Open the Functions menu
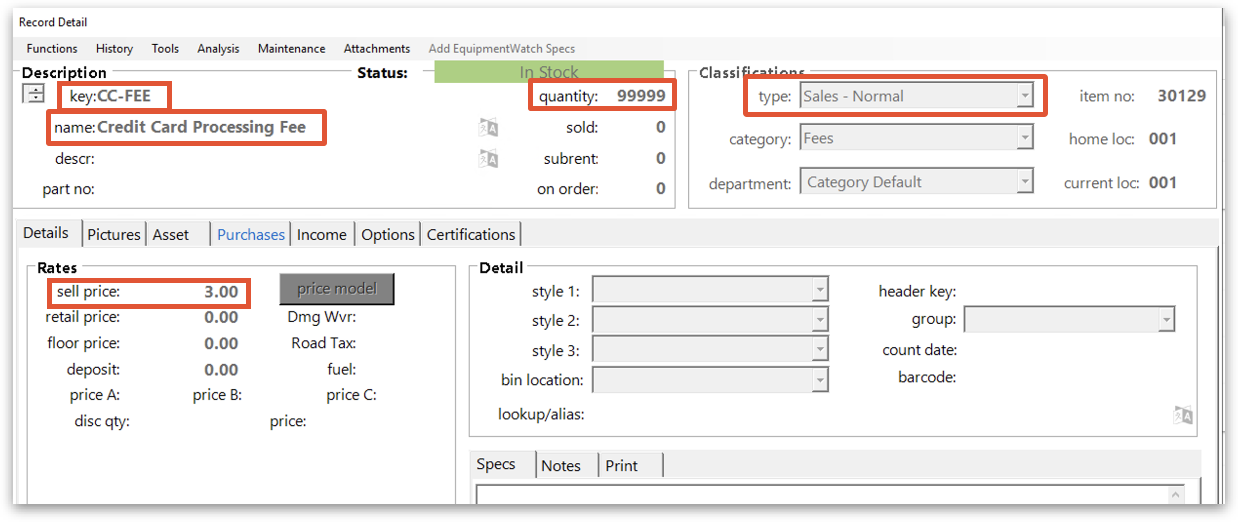 tap(52, 48)
